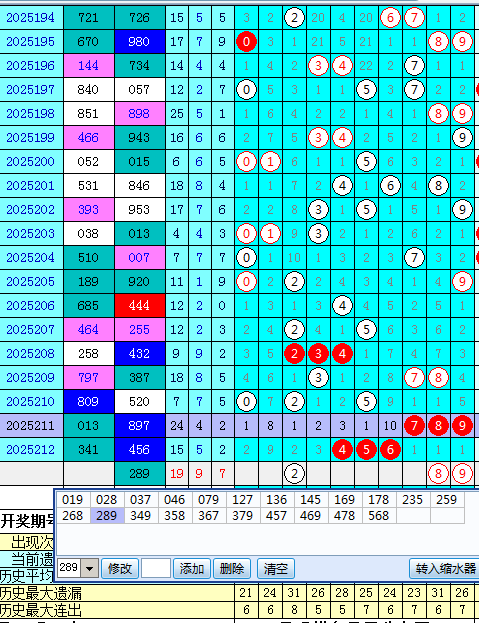Click the 添加 button
Image resolution: width=479 pixels, height=623 pixels.
coord(192,569)
